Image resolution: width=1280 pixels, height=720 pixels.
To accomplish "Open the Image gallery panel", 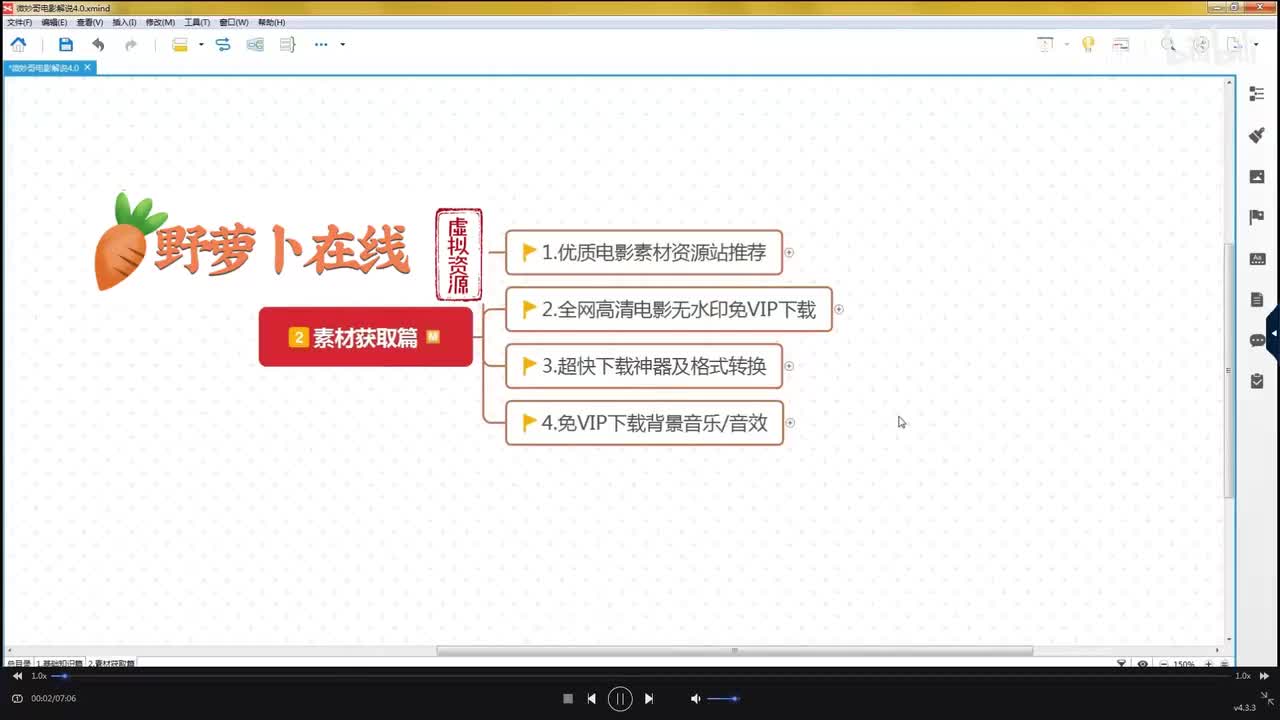I will (x=1257, y=176).
